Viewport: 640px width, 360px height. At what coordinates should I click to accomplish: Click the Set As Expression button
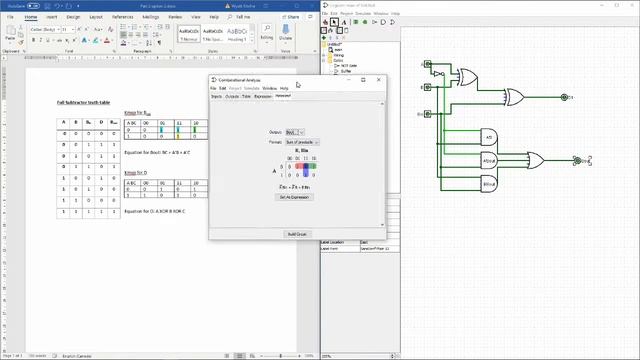pyautogui.click(x=294, y=197)
